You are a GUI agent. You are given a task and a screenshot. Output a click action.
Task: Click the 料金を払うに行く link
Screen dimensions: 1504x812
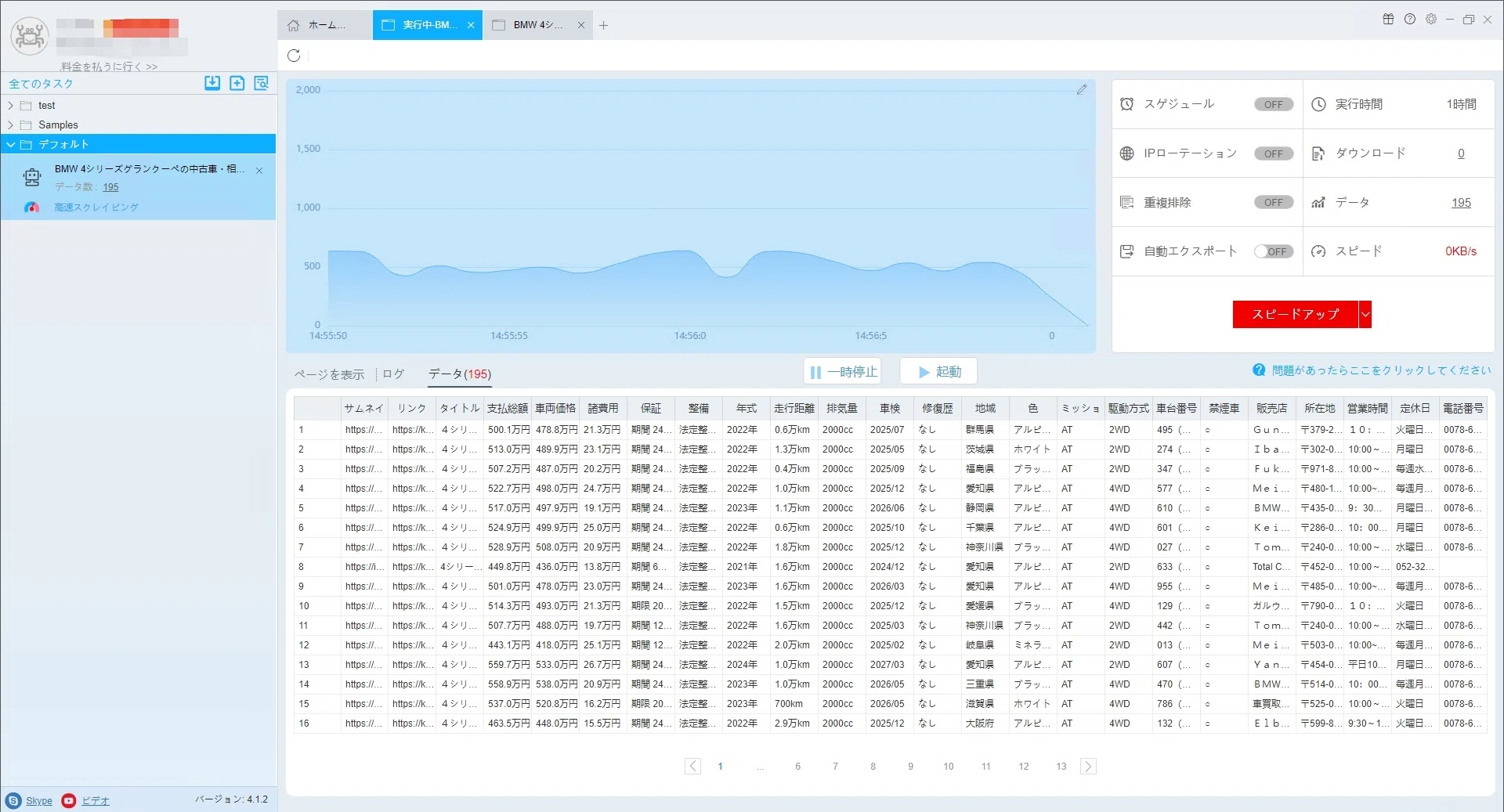109,67
